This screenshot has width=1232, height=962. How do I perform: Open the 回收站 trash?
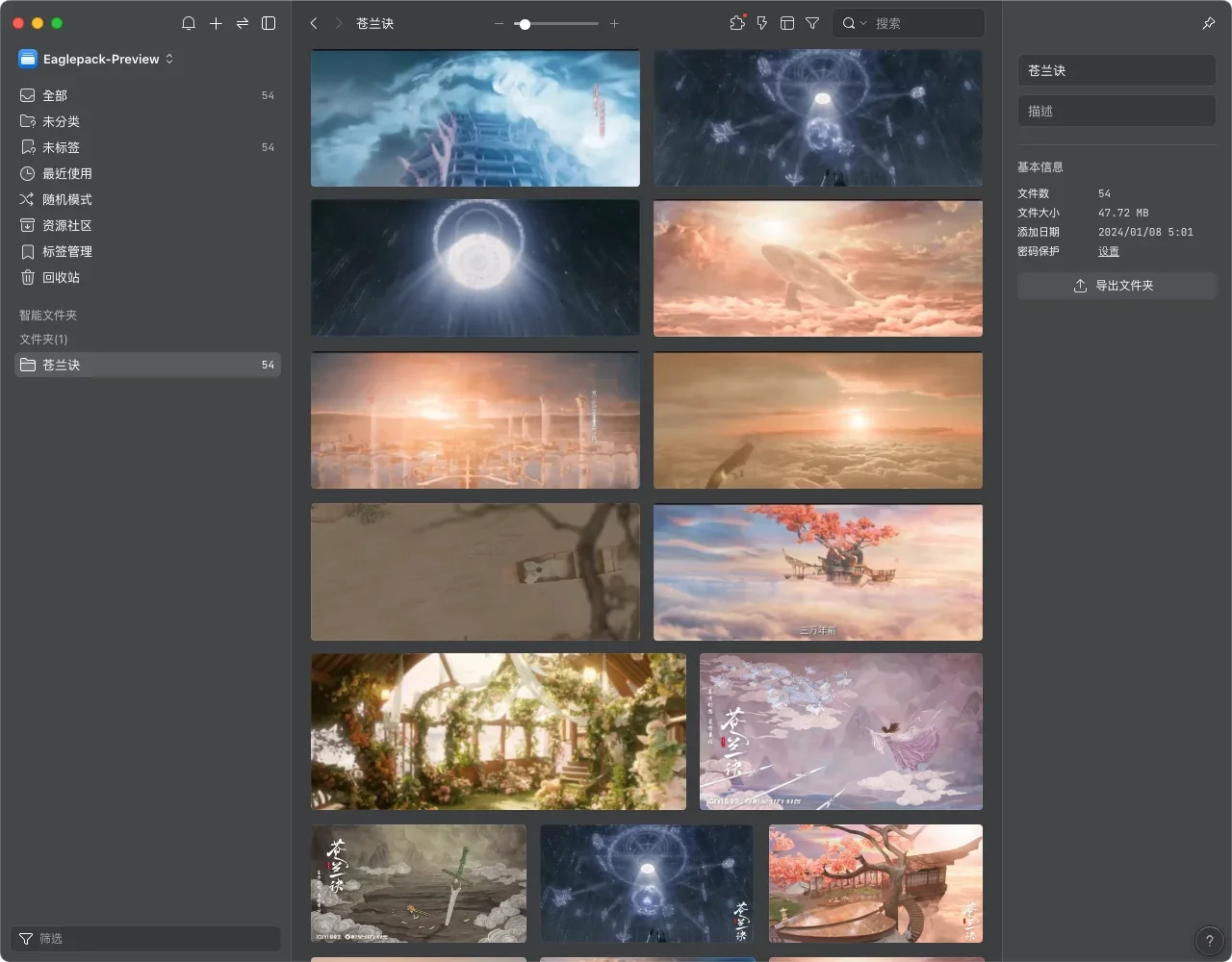147,277
